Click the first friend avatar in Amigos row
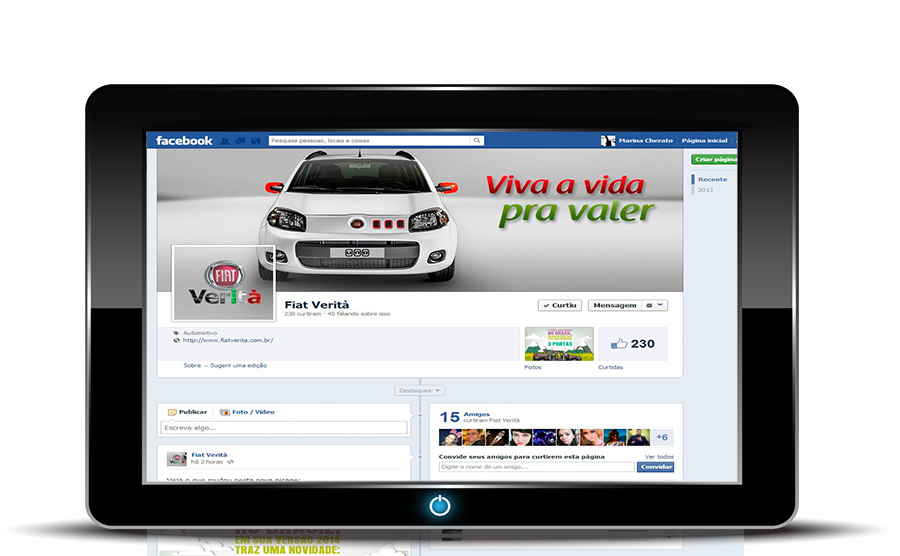The width and height of the screenshot is (900, 556). tap(450, 437)
